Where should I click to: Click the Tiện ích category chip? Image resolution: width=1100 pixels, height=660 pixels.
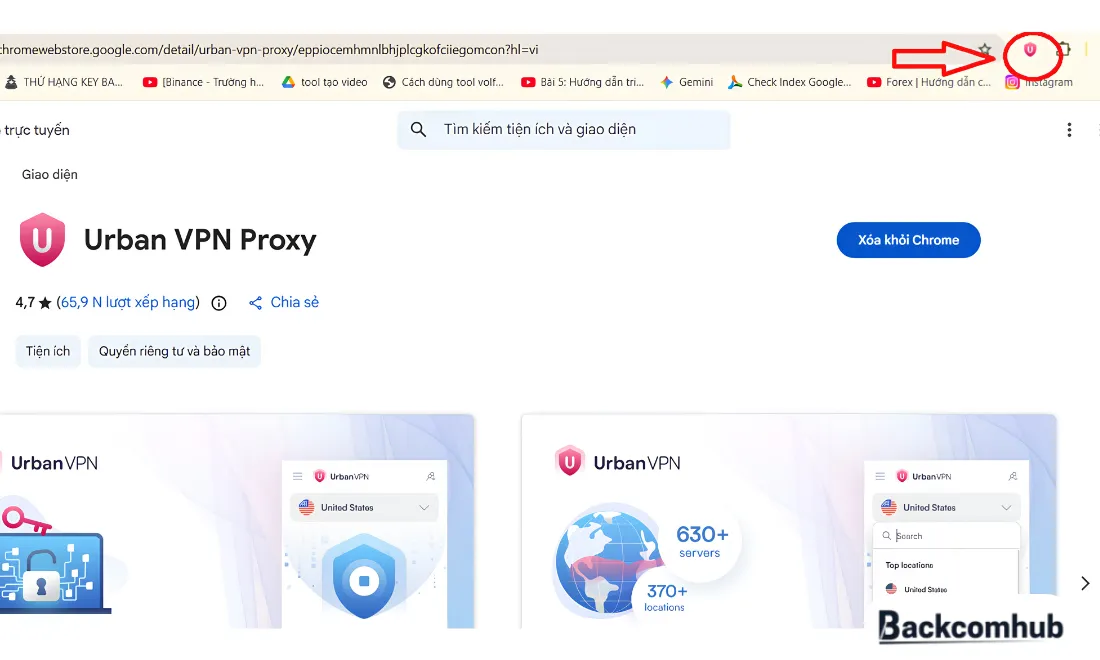[x=48, y=351]
